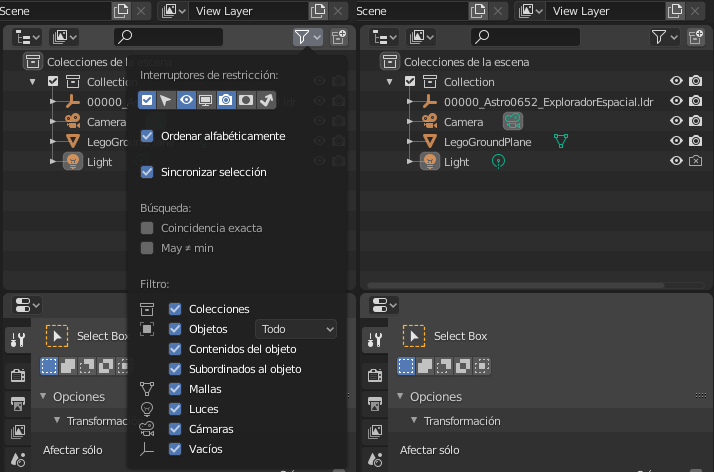Open editor type menu in left outliner
This screenshot has height=472, width=714.
[27, 37]
